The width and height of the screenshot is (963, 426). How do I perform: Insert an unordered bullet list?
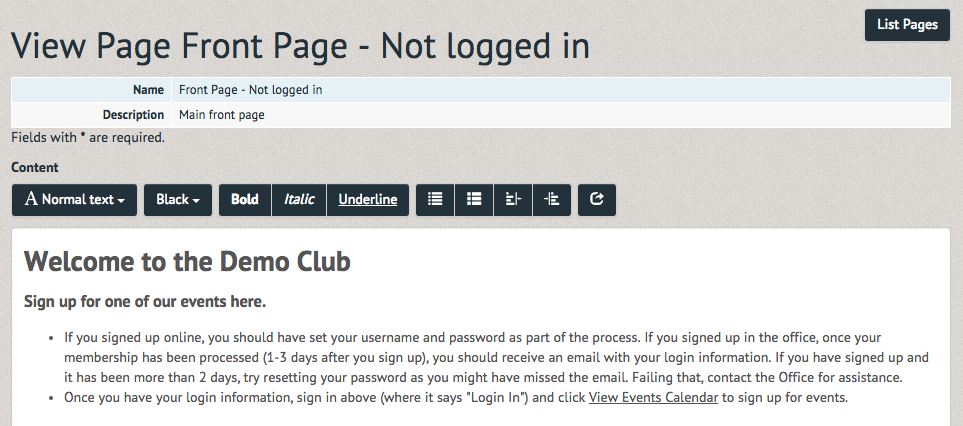coord(435,199)
